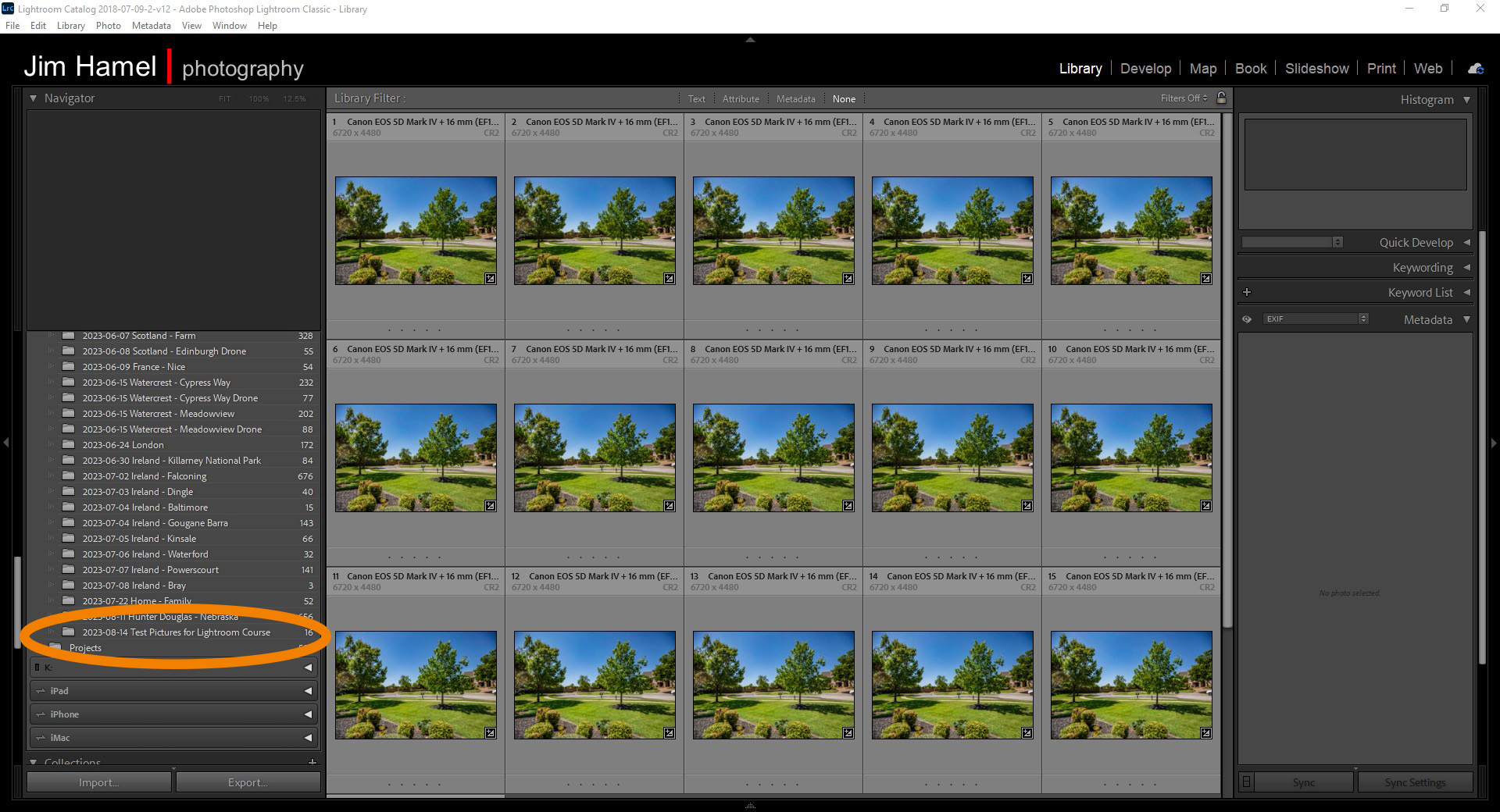1500x812 pixels.
Task: Open the EXIF metadata view dropdown
Action: click(x=1364, y=319)
